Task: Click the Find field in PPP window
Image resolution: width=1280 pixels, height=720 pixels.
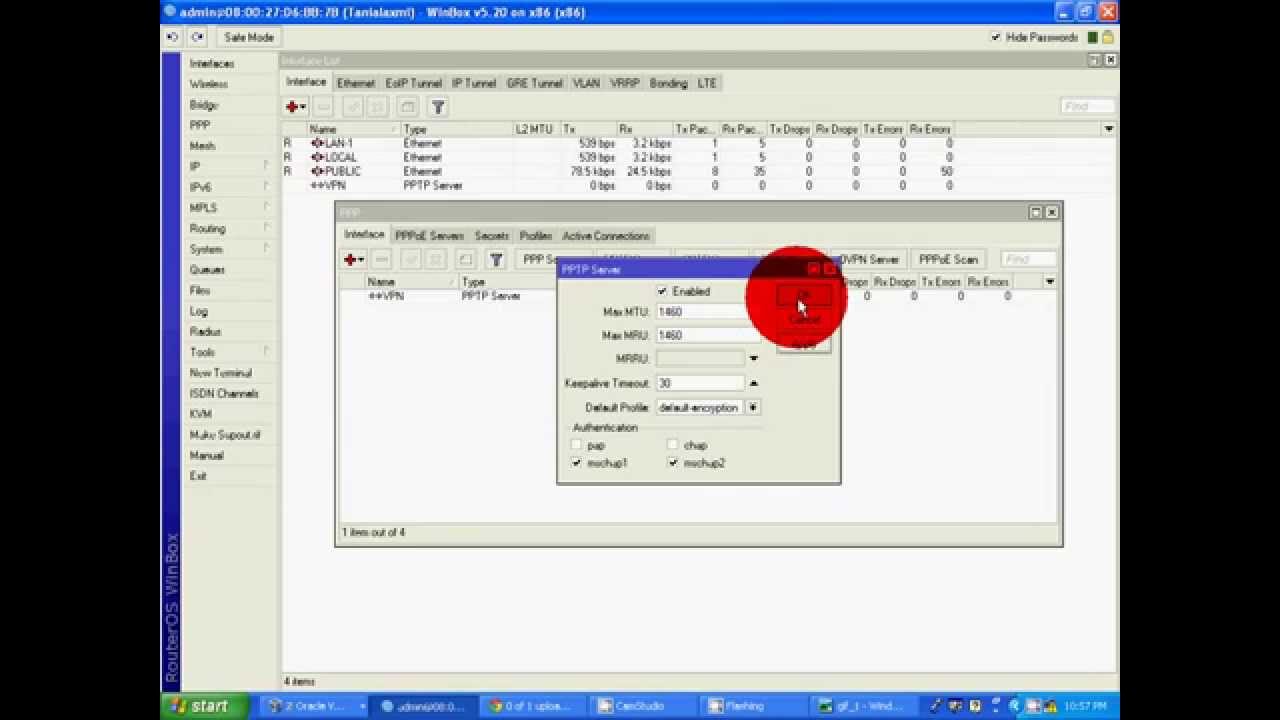Action: (1028, 259)
